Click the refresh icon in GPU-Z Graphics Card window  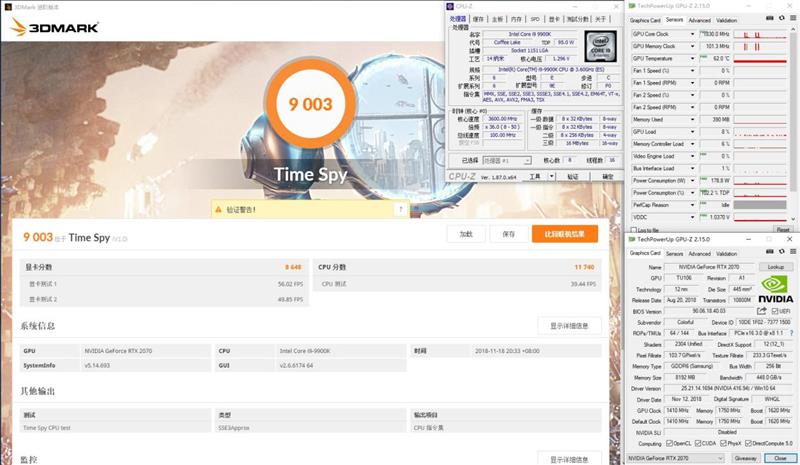pos(782,251)
